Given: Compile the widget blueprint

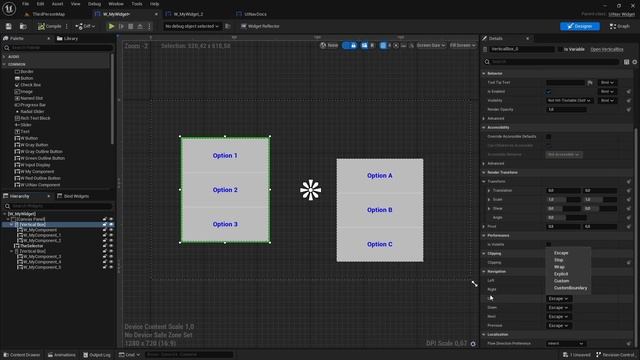Looking at the screenshot, I should [50, 26].
